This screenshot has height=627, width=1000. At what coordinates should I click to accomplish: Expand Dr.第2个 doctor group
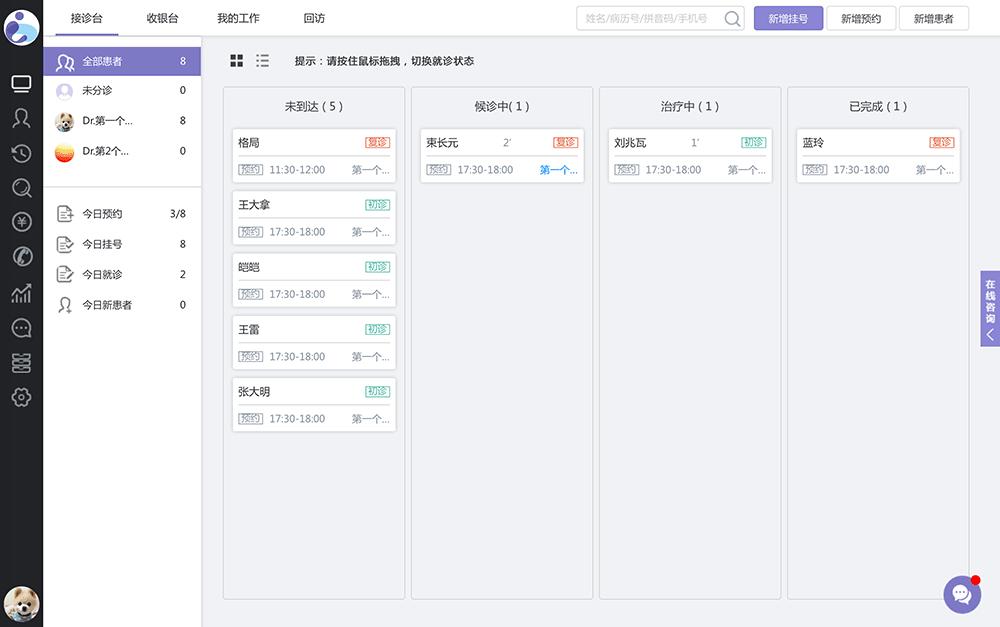[x=121, y=152]
